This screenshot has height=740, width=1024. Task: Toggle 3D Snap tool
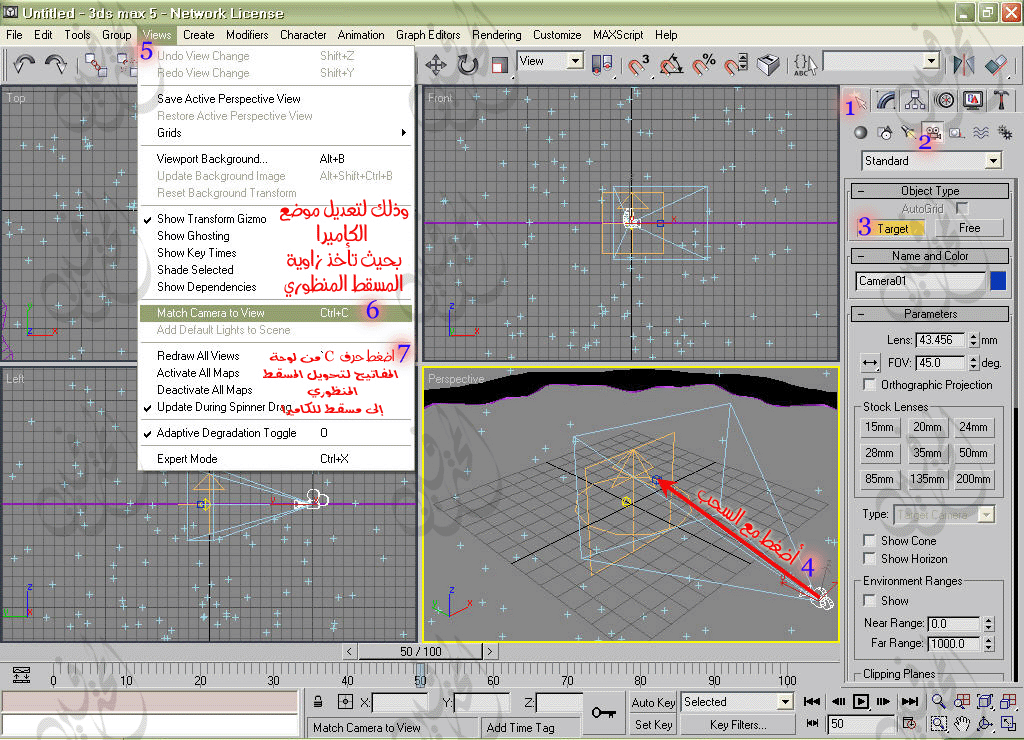pyautogui.click(x=638, y=64)
